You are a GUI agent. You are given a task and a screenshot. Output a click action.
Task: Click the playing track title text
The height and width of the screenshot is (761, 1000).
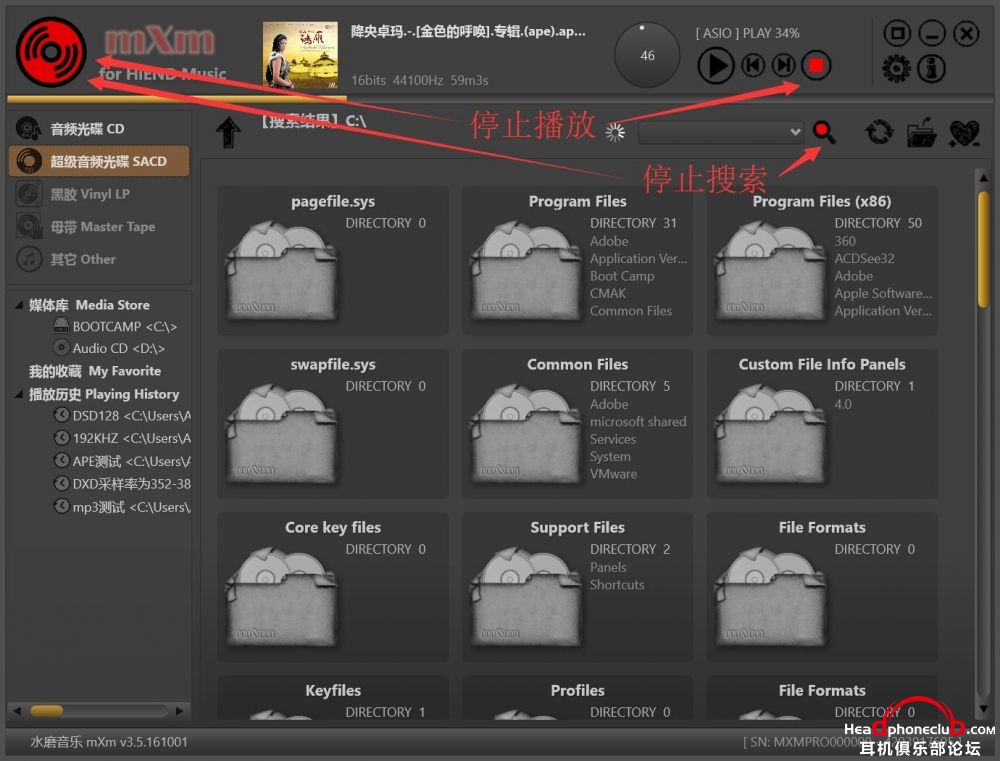468,31
